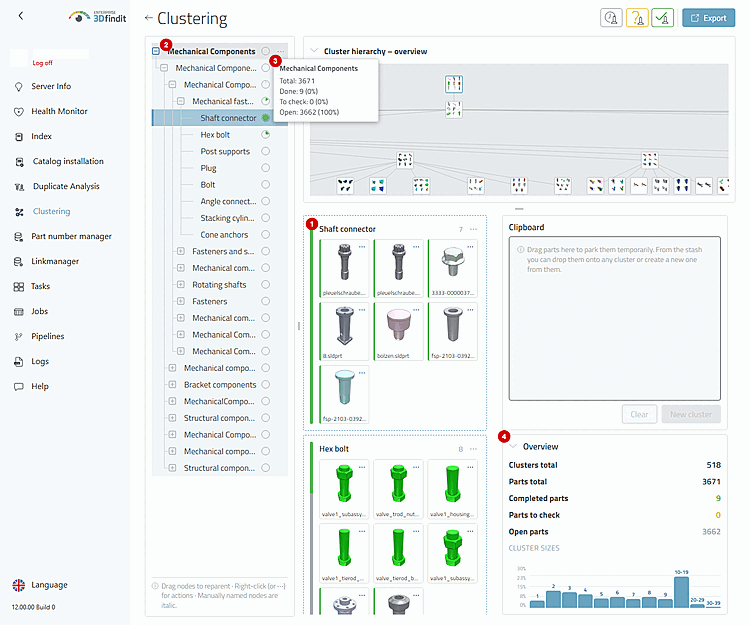
Task: Click the Log off link
Action: [42, 63]
